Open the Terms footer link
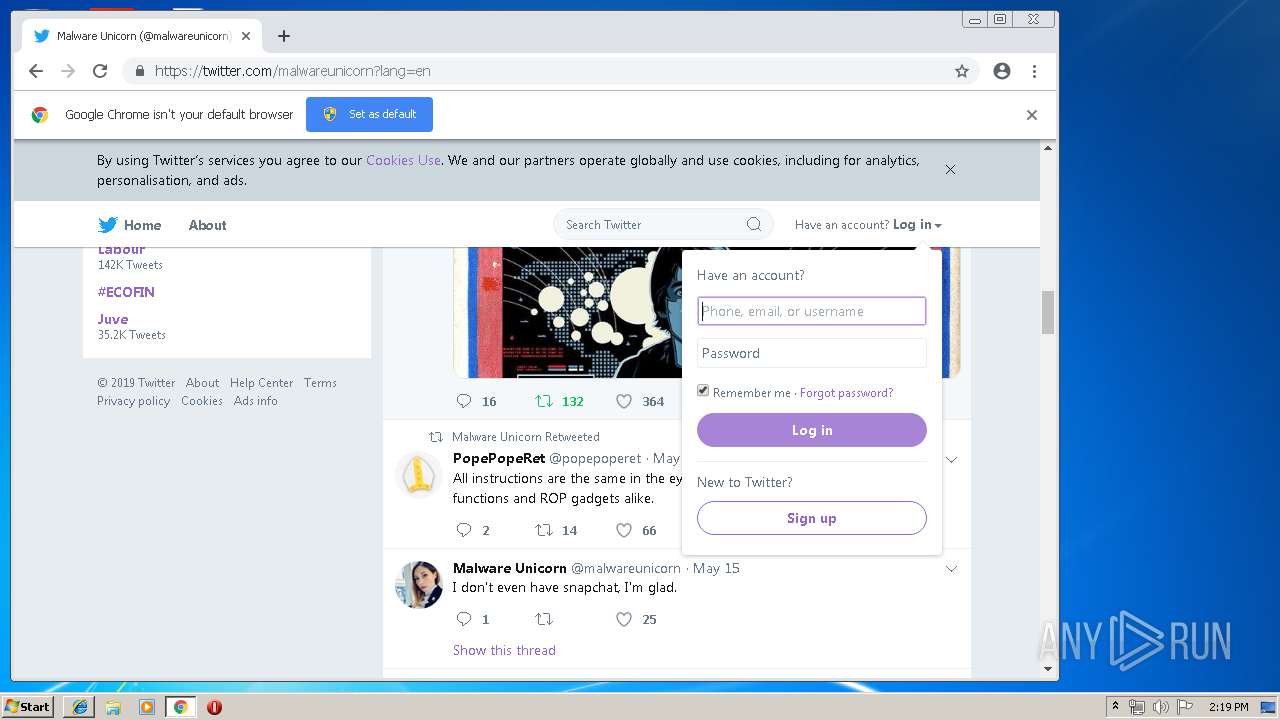This screenshot has width=1280, height=720. [x=320, y=383]
